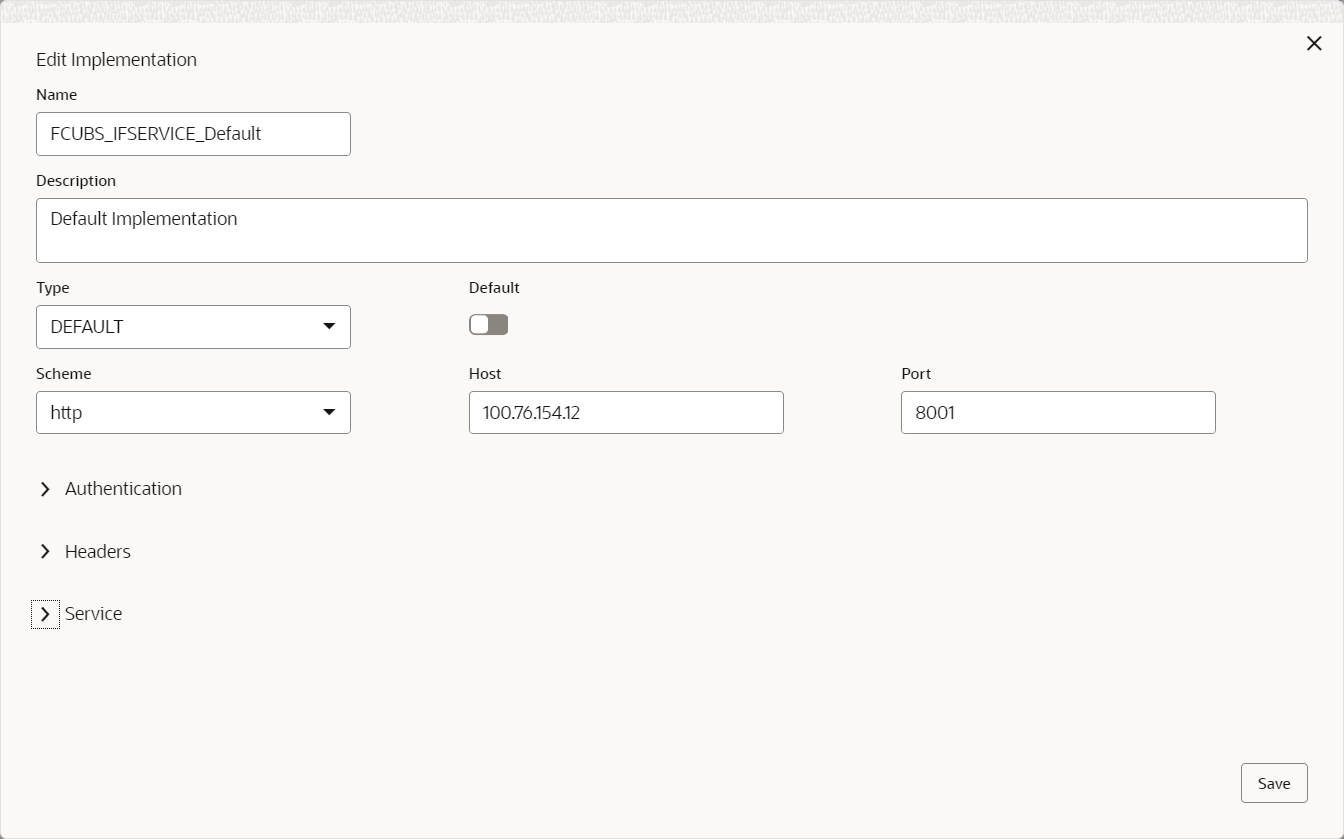Click the Authentication section title
Image resolution: width=1344 pixels, height=839 pixels.
pyautogui.click(x=123, y=489)
